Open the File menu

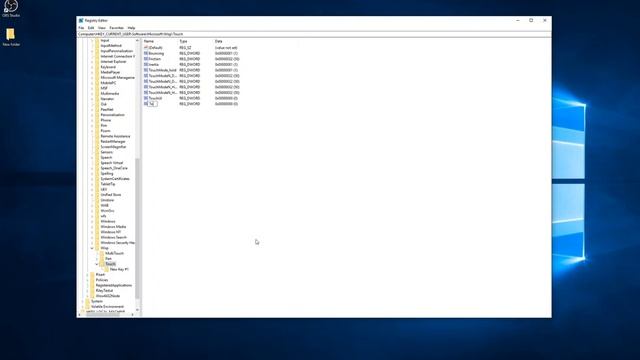pos(81,28)
